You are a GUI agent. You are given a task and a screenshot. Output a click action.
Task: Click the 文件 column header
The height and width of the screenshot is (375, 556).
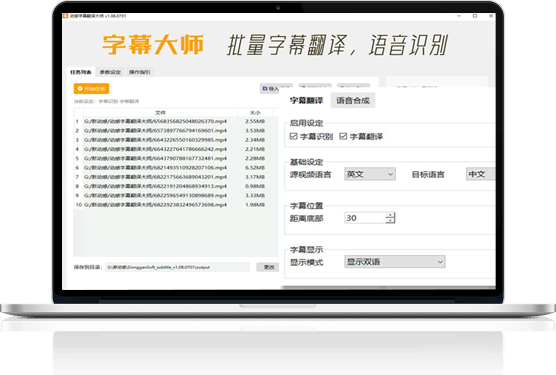click(160, 113)
